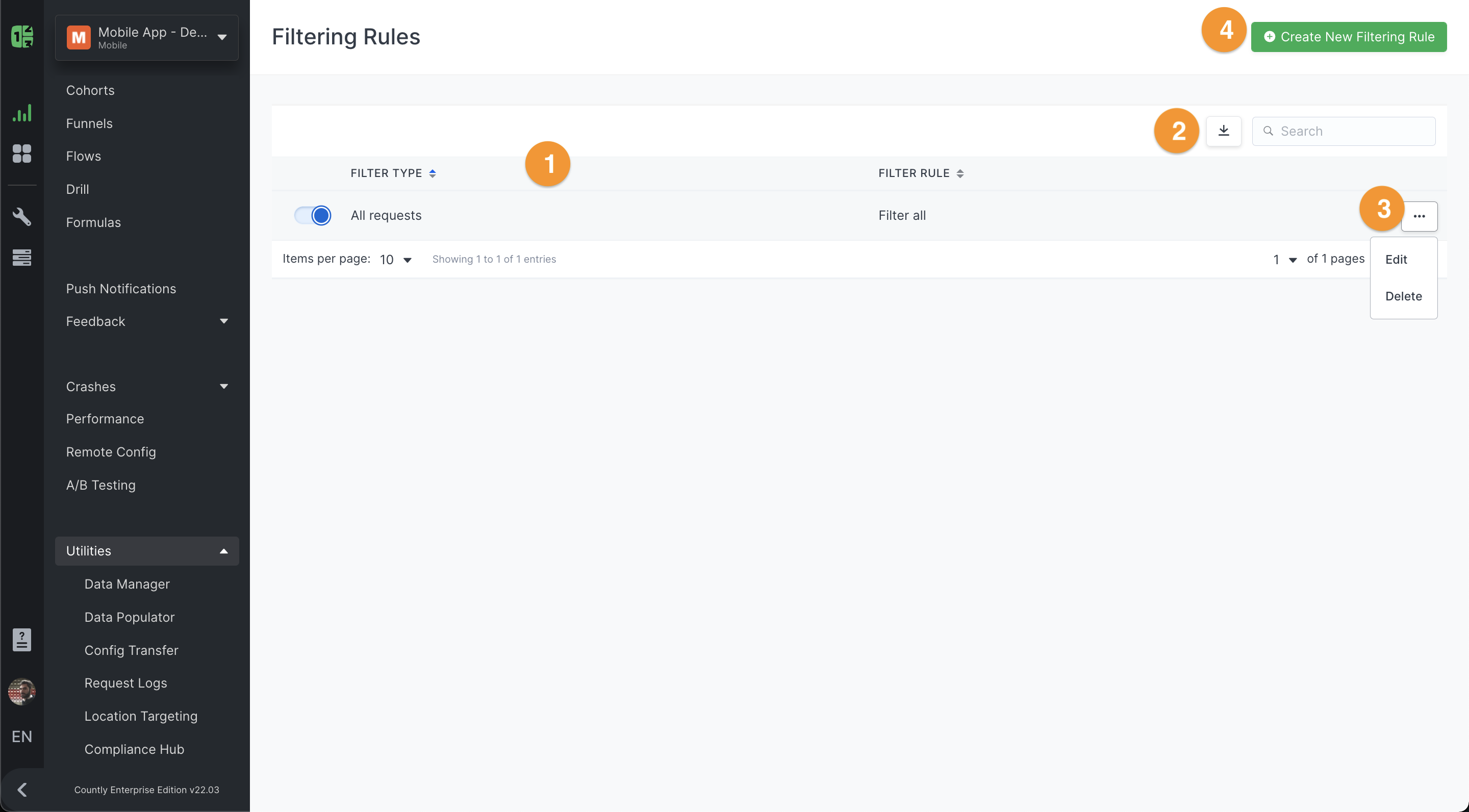Choose Delete from the row menu
The width and height of the screenshot is (1469, 812).
pos(1403,296)
